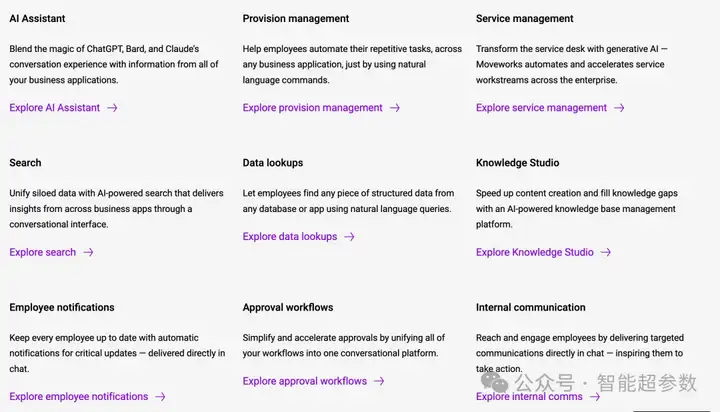The height and width of the screenshot is (412, 720).
Task: Click arrow icon beside Explore AI Assistant
Action: point(112,108)
